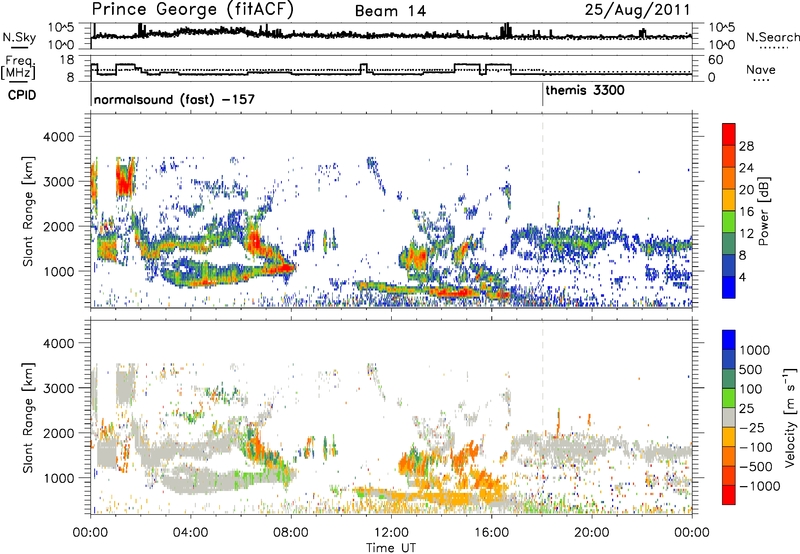Click the 20 tick on Power colorbar
Screen dimensions: 800x554
[746, 190]
